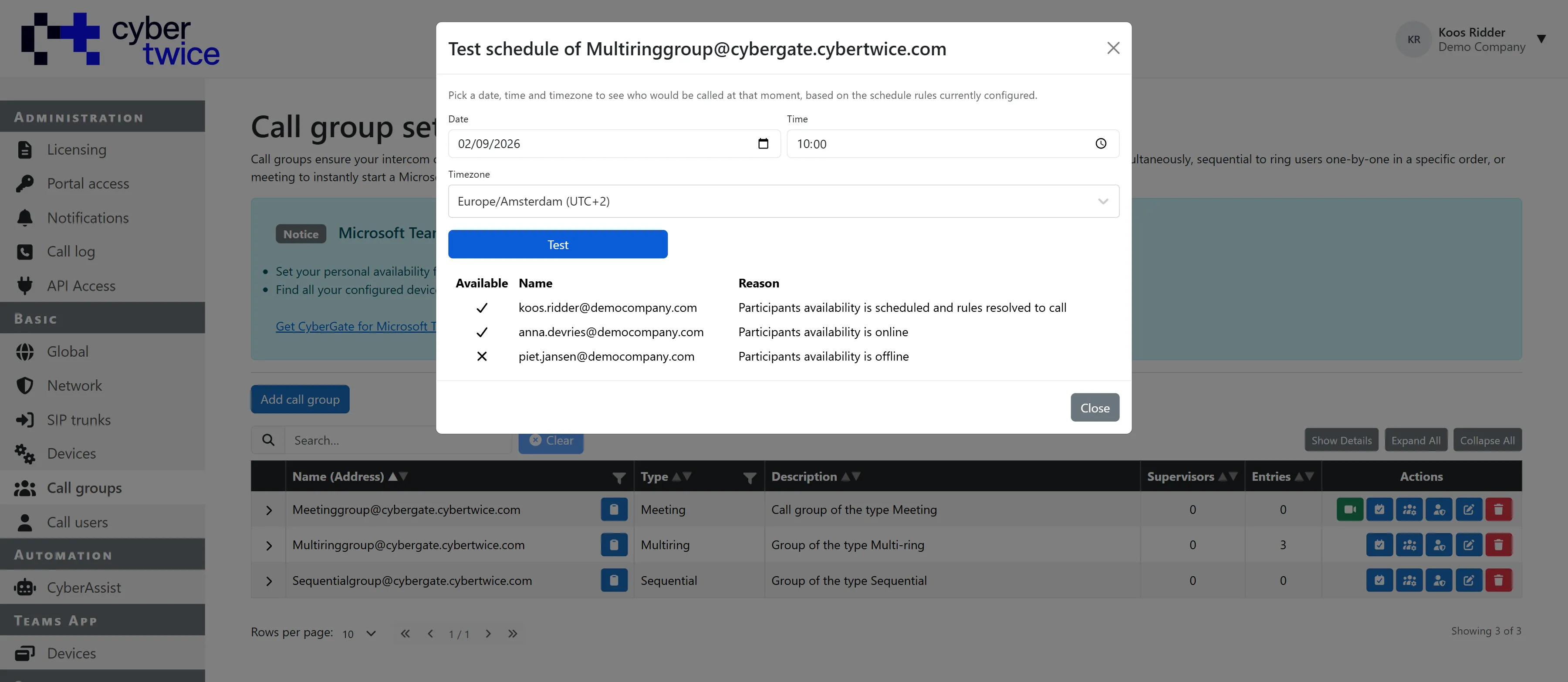Expand the Sequentialgroup row

(268, 581)
